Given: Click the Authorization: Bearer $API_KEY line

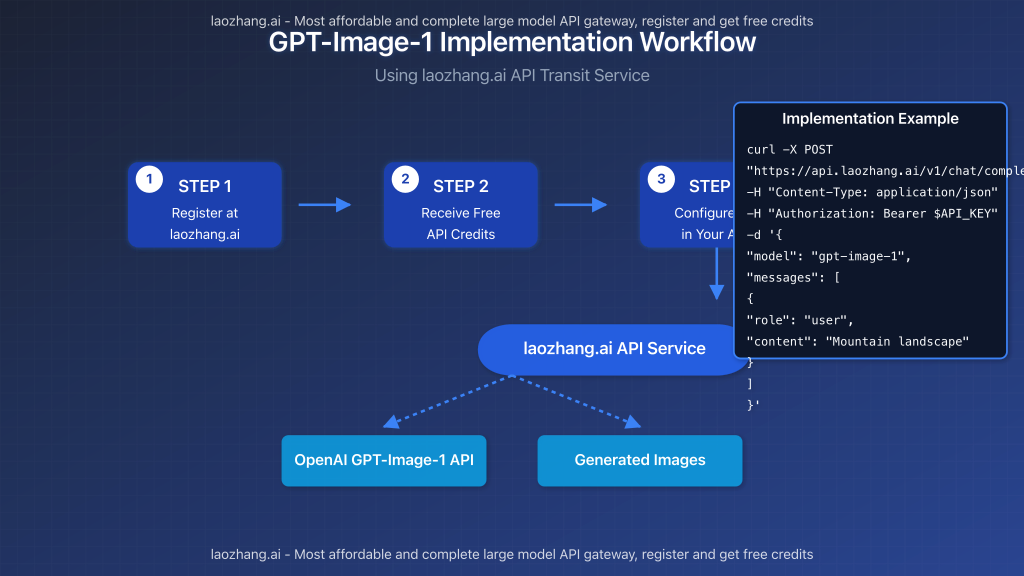Looking at the screenshot, I should click(x=872, y=214).
